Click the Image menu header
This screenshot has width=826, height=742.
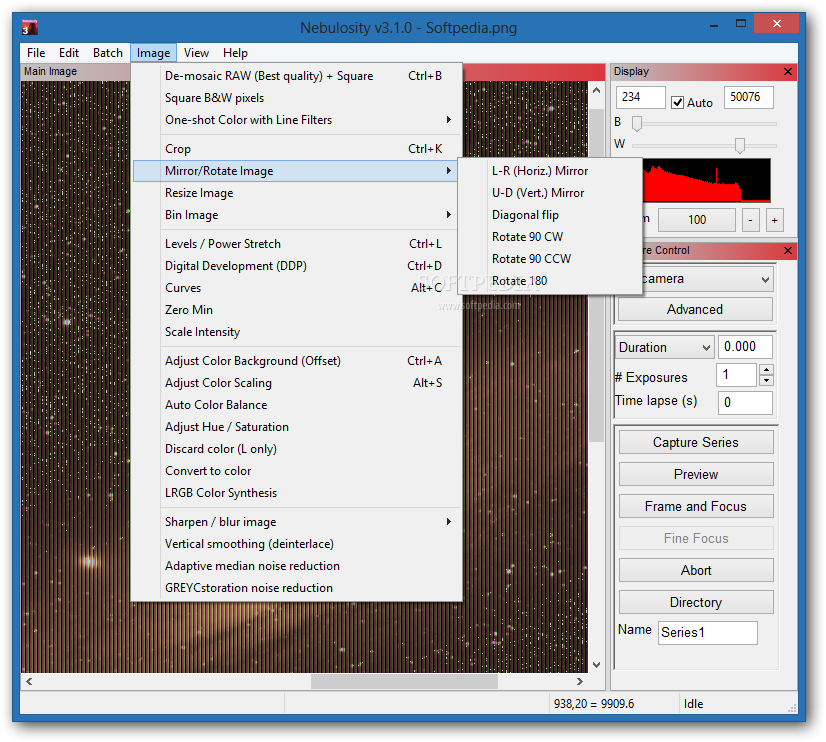(153, 53)
